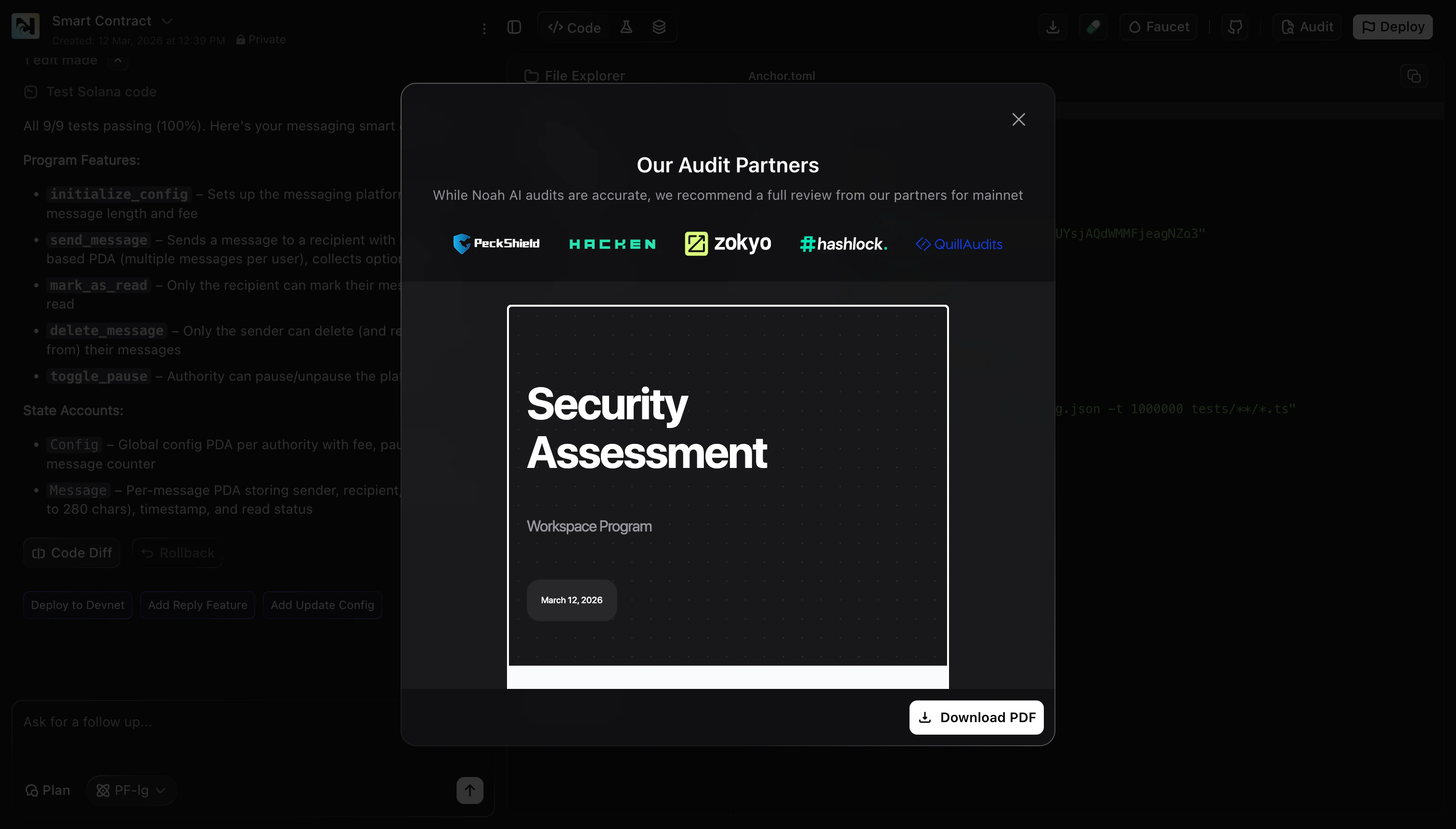
Task: Toggle the sidebar panel icon
Action: [514, 27]
